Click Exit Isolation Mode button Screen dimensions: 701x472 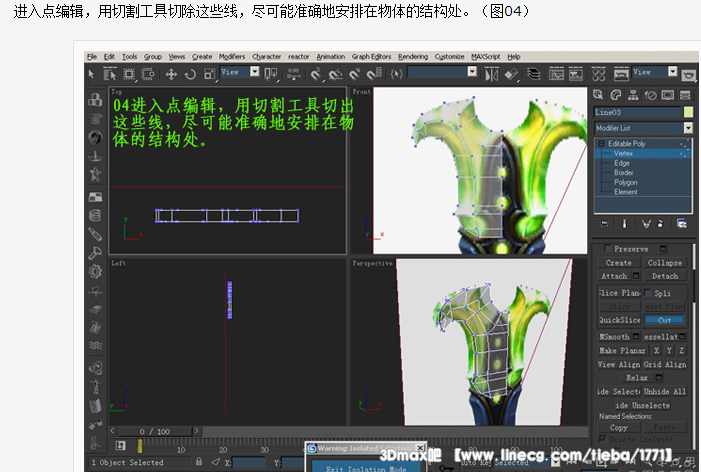click(366, 468)
